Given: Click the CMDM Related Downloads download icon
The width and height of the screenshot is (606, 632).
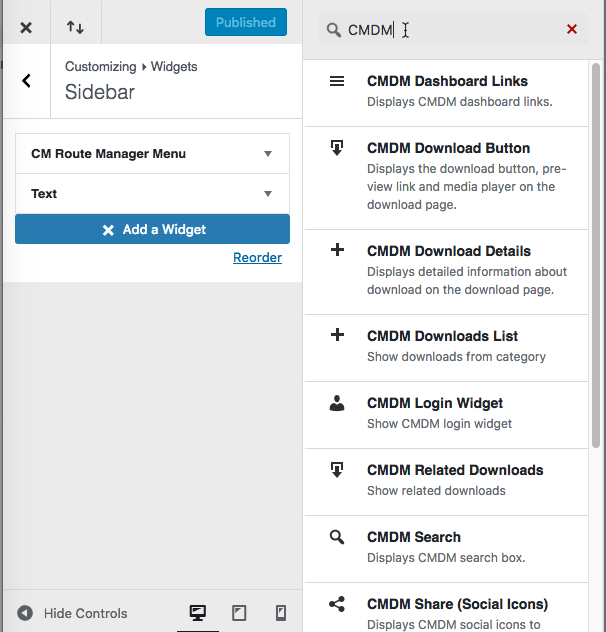Looking at the screenshot, I should pos(337,470).
